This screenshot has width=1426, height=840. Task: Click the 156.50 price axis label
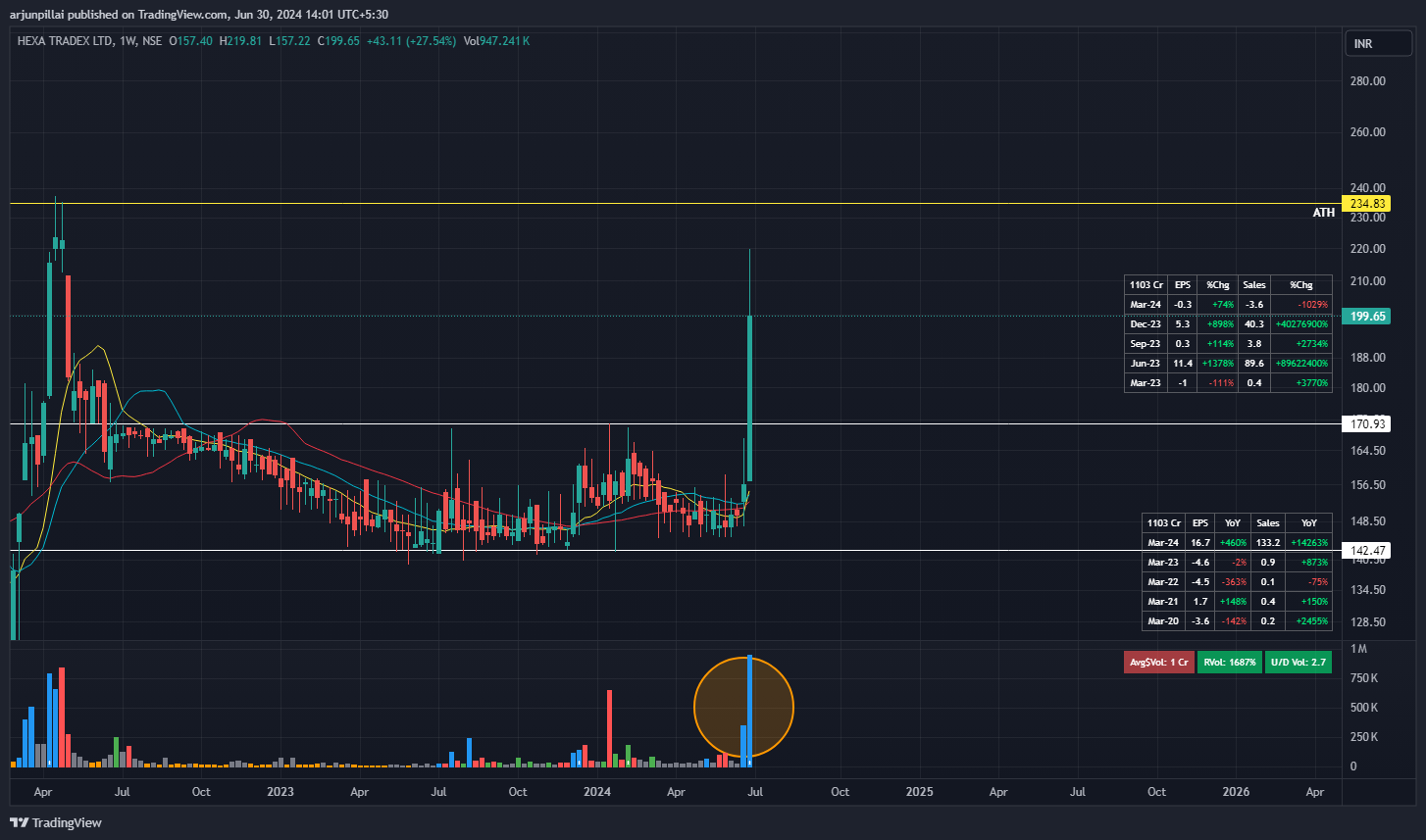coord(1367,485)
